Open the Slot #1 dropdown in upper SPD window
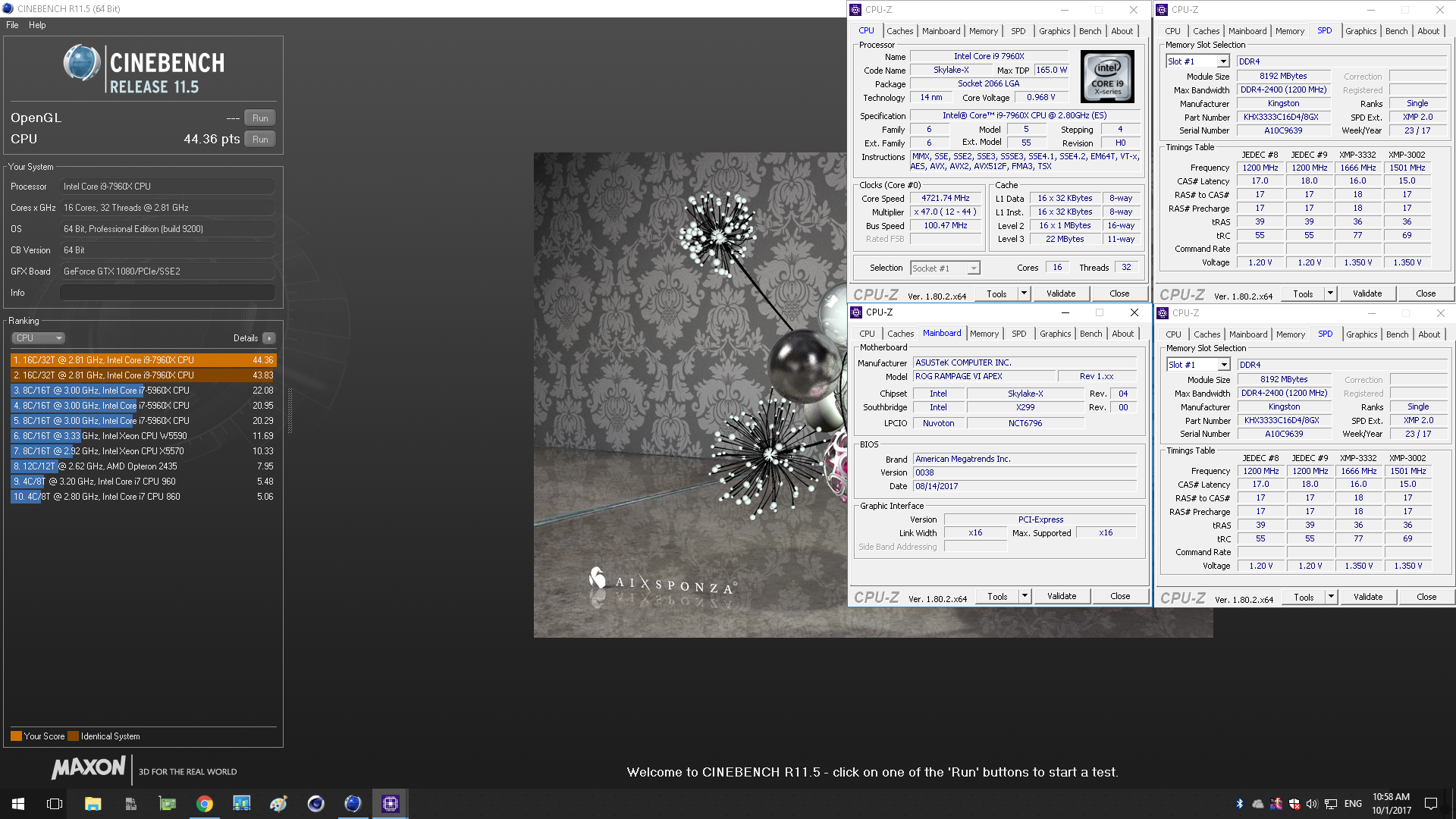Image resolution: width=1456 pixels, height=819 pixels. (1197, 61)
